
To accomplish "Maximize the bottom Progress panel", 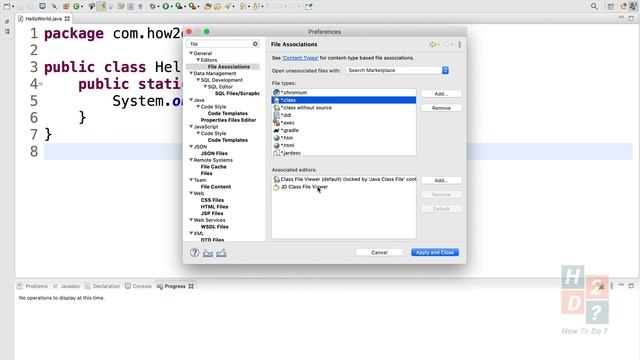I will (x=631, y=286).
